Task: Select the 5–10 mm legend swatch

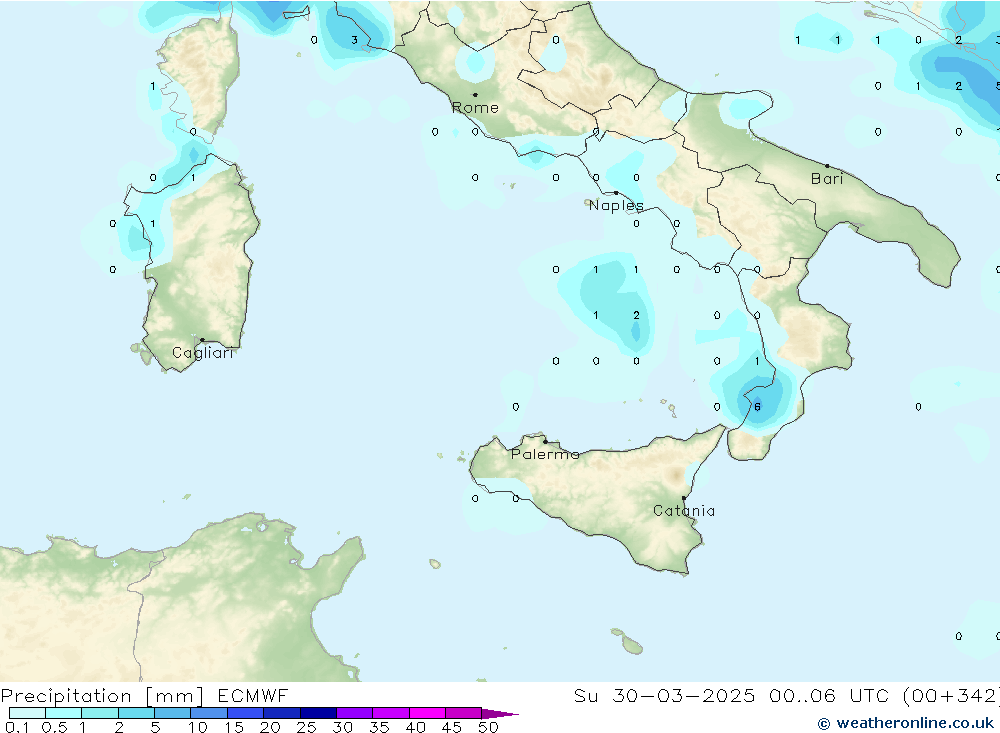Action: click(x=173, y=713)
